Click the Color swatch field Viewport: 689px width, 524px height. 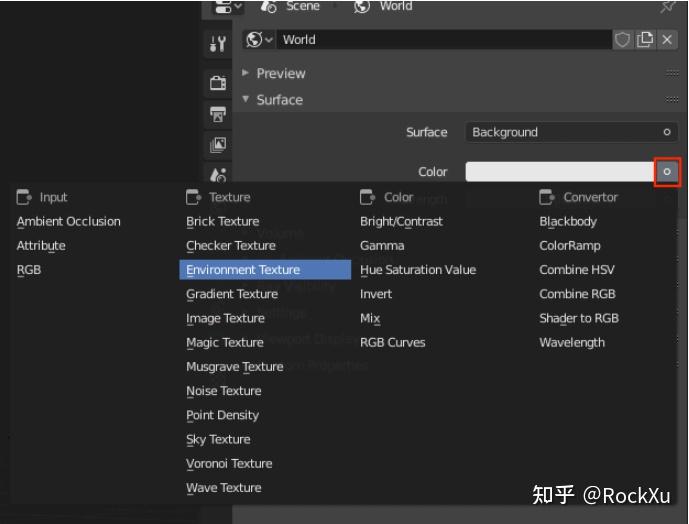pos(559,172)
